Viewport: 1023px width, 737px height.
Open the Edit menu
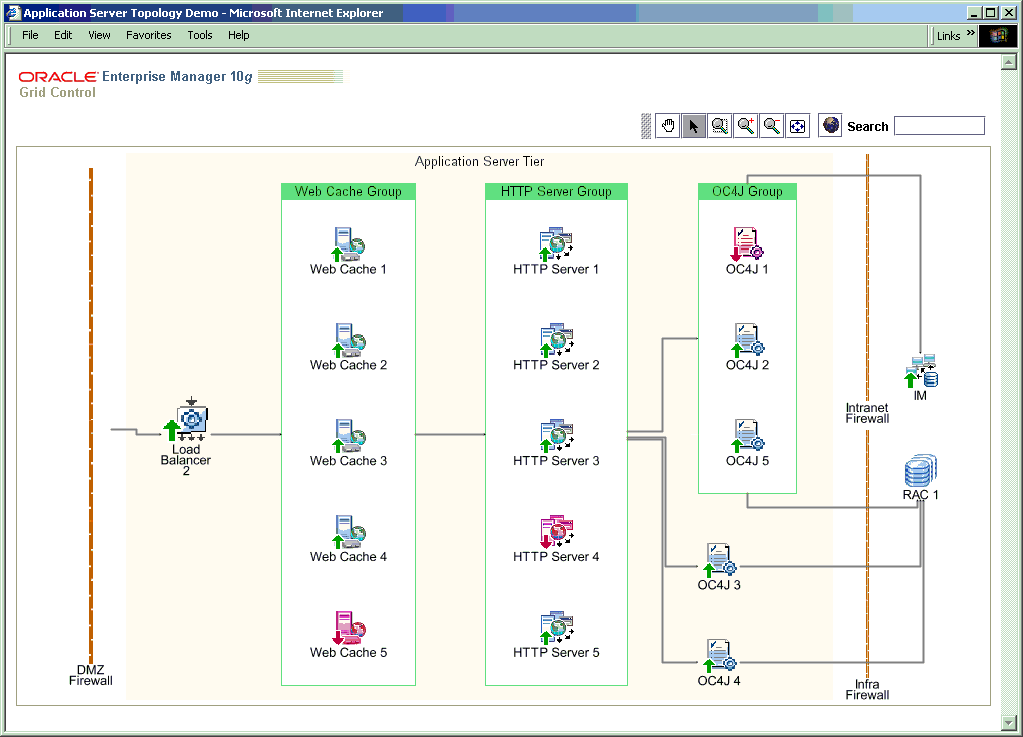coord(63,35)
